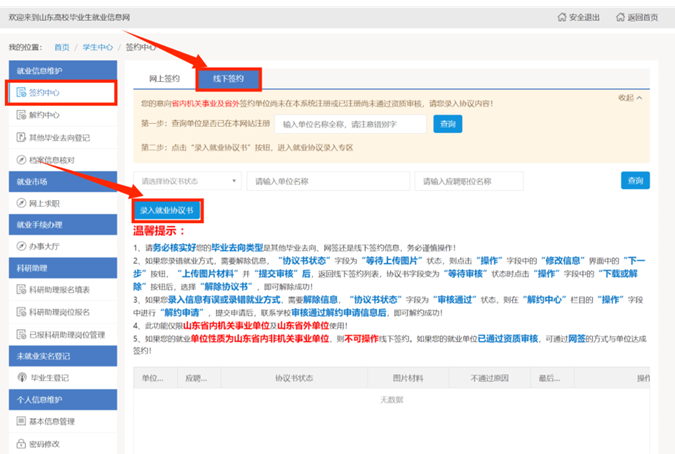Open the 毕业生登记 item icon
The width and height of the screenshot is (675, 454).
coord(21,377)
